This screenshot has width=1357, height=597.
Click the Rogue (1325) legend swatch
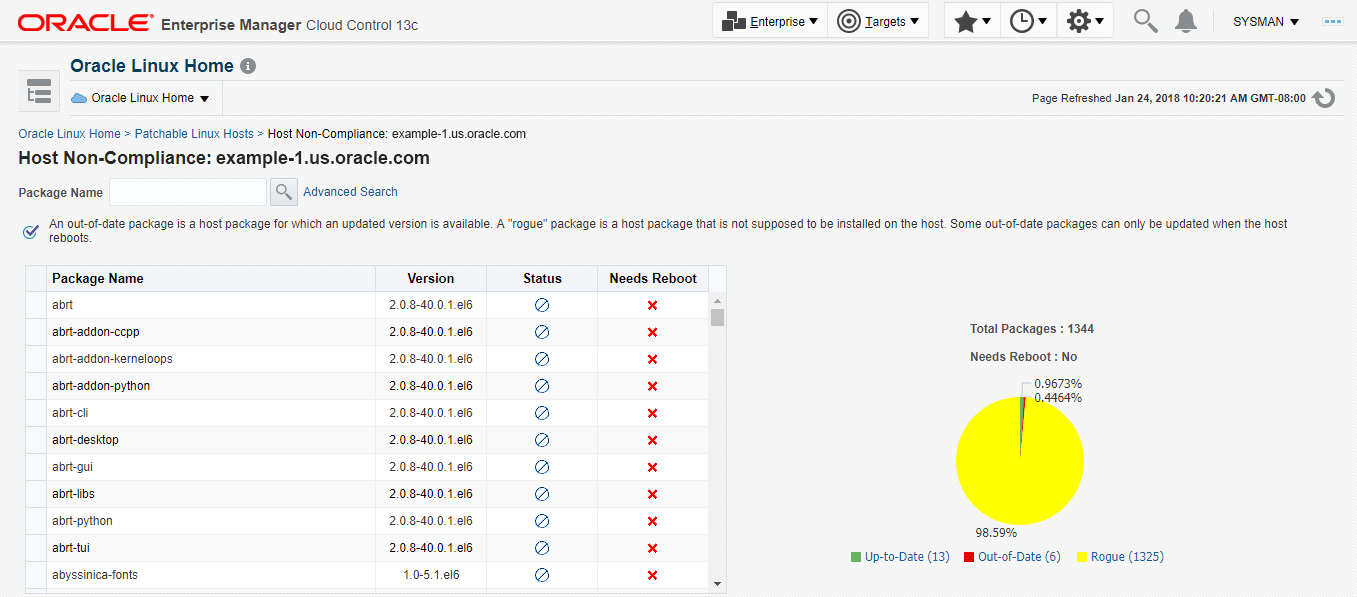(1082, 557)
